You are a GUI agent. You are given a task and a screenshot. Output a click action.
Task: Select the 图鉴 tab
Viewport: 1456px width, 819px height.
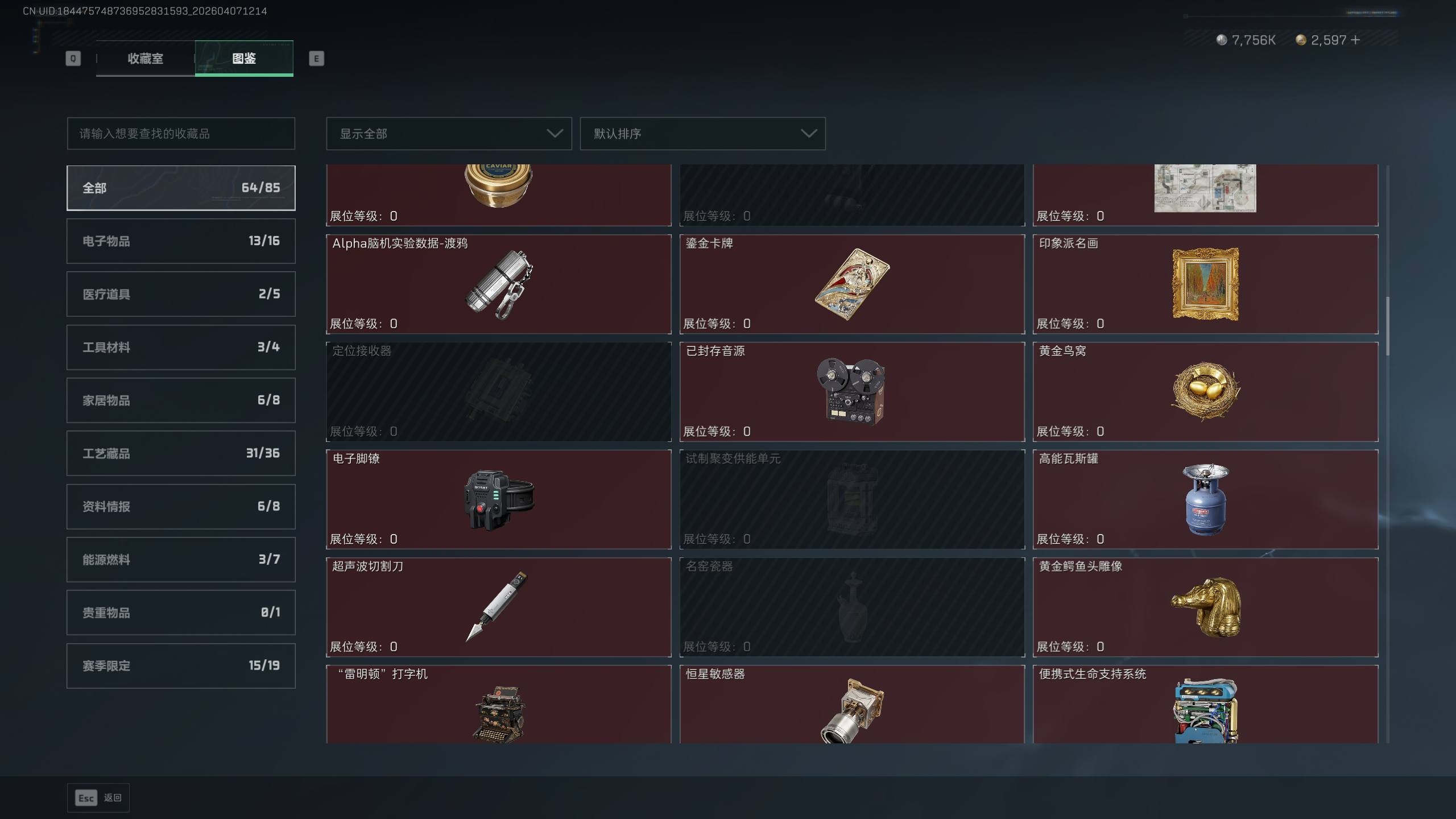tap(244, 59)
